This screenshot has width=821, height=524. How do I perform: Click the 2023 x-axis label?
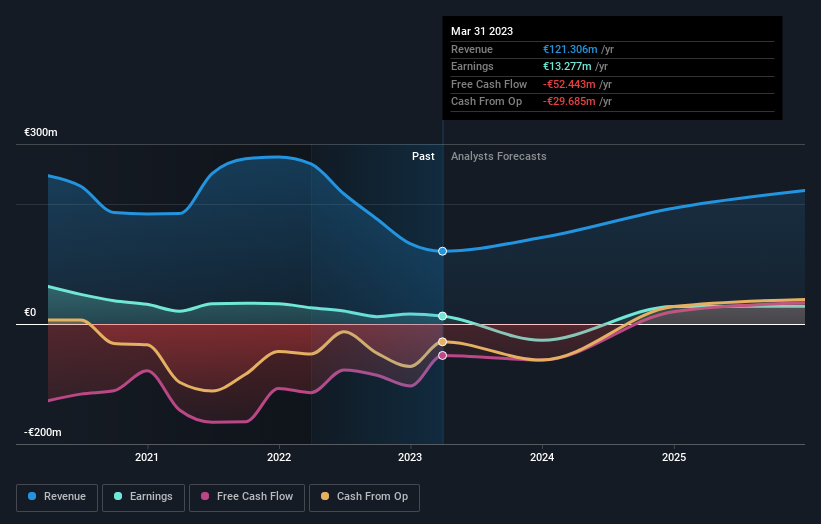tap(410, 457)
